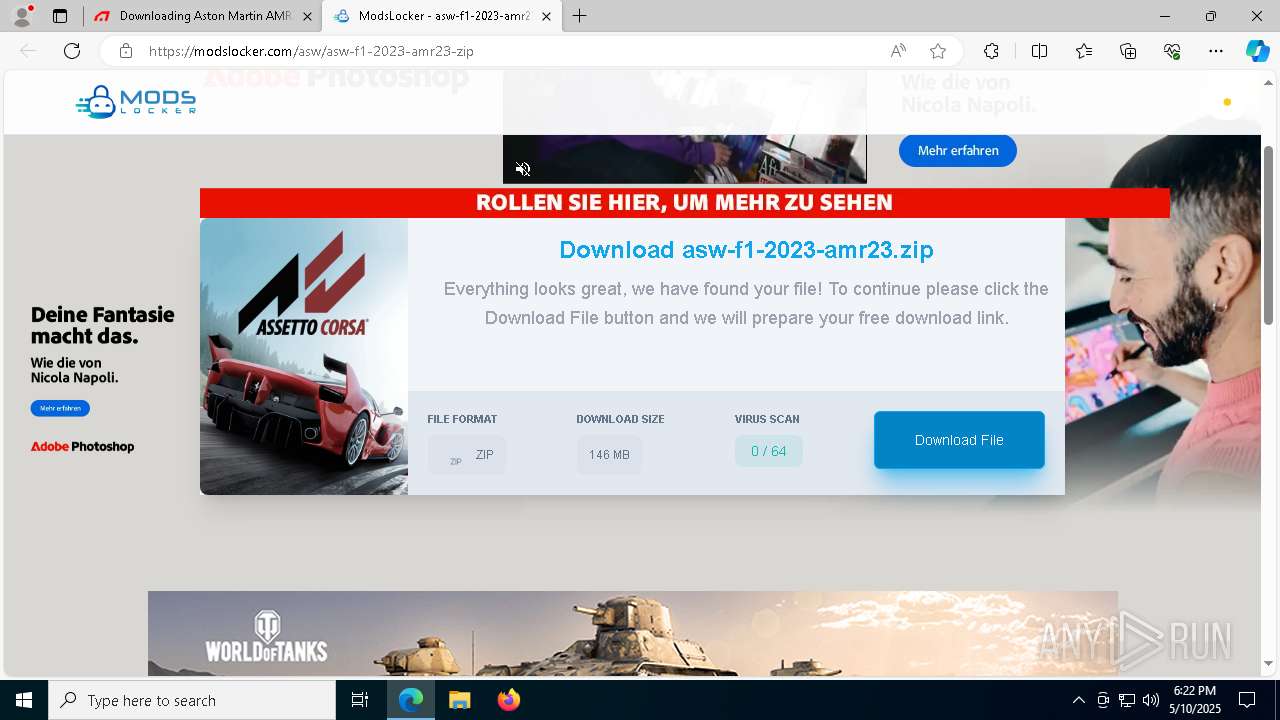Click the World of Tanks banner ad
1280x720 pixels.
pyautogui.click(x=633, y=634)
